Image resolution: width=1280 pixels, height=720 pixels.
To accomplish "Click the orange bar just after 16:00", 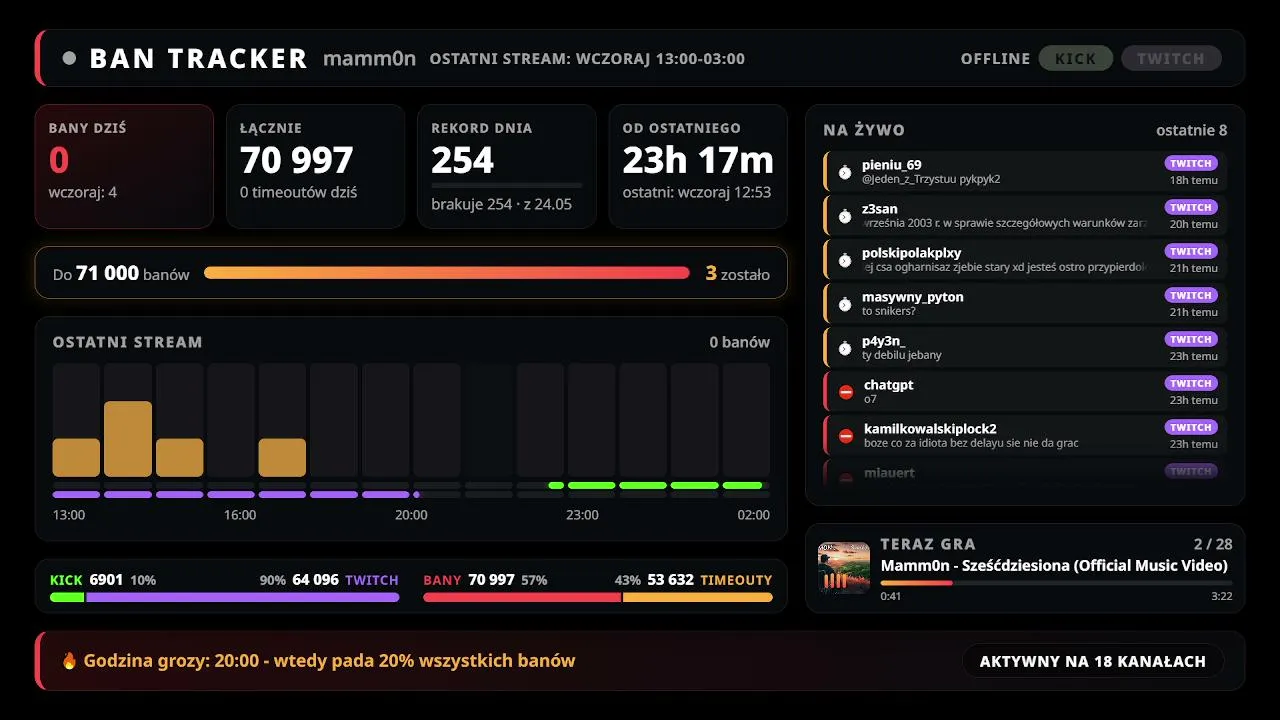I will click(282, 458).
